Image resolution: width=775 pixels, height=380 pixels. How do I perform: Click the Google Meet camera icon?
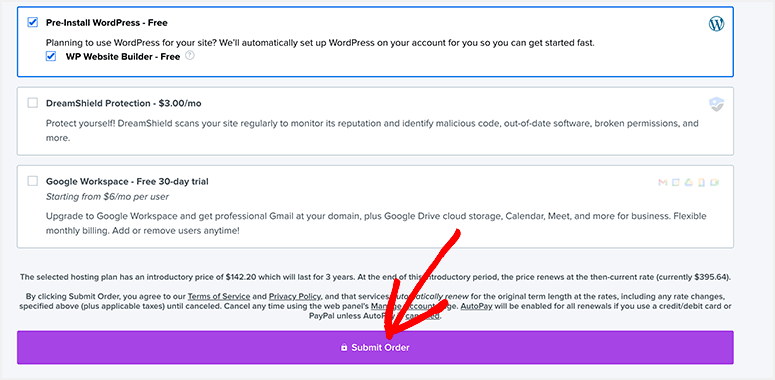[x=715, y=182]
